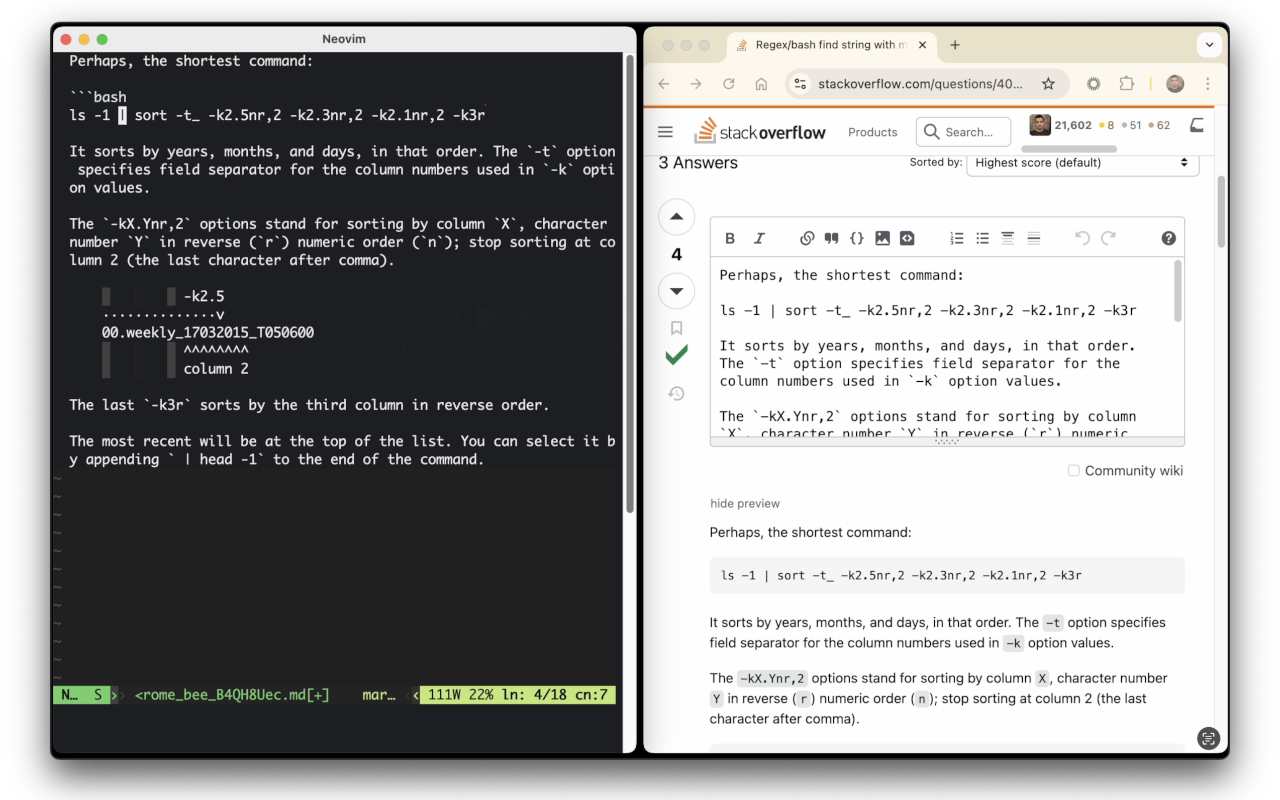Image resolution: width=1280 pixels, height=800 pixels.
Task: Click the 'column 2' text in Neovim
Action: 216,368
